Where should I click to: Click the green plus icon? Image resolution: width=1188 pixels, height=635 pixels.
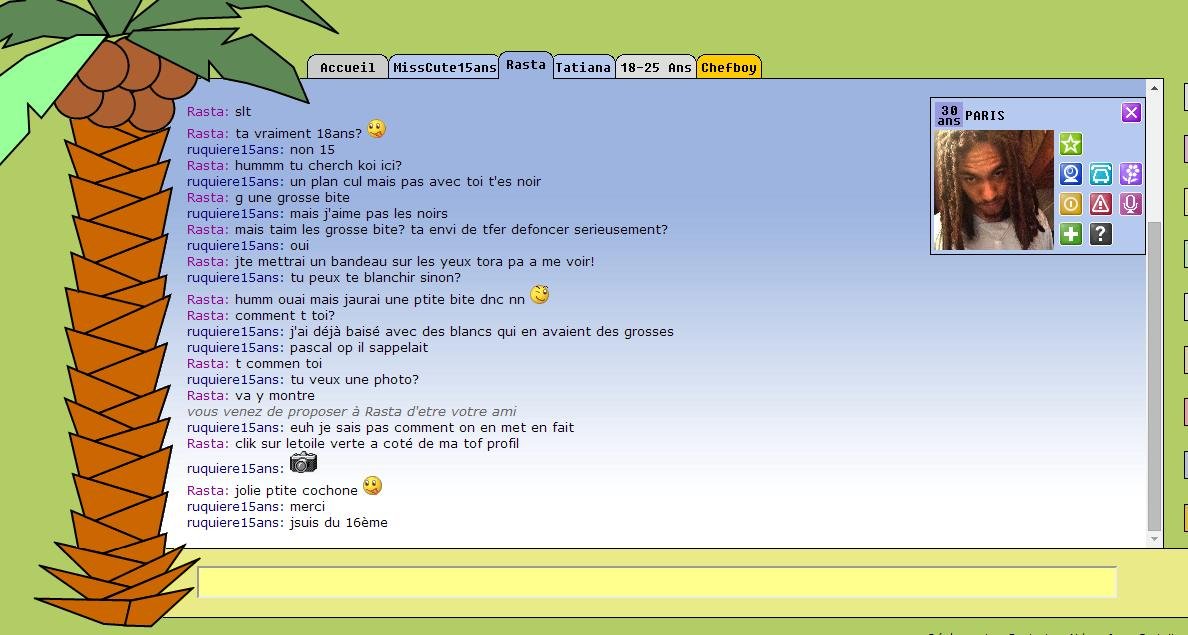click(x=1071, y=233)
